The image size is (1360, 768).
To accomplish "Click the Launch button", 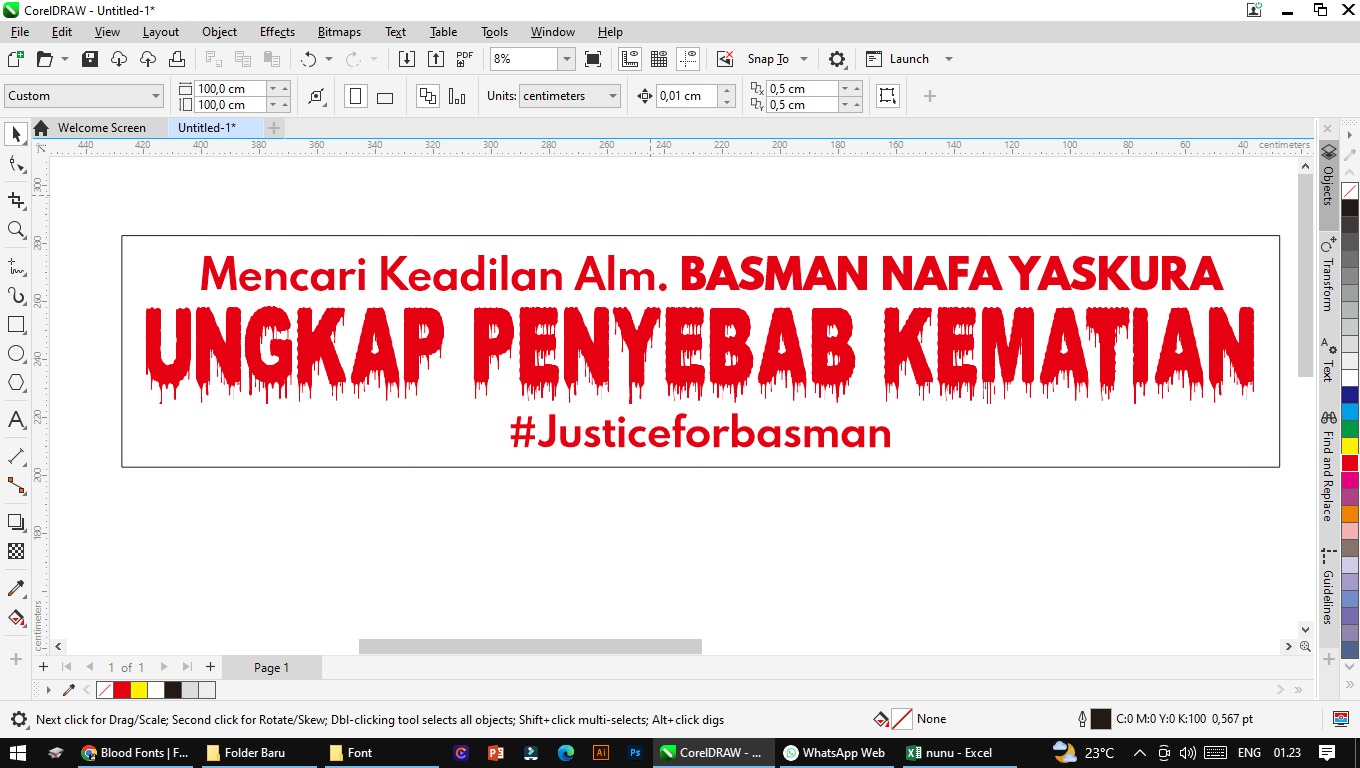I will click(908, 59).
